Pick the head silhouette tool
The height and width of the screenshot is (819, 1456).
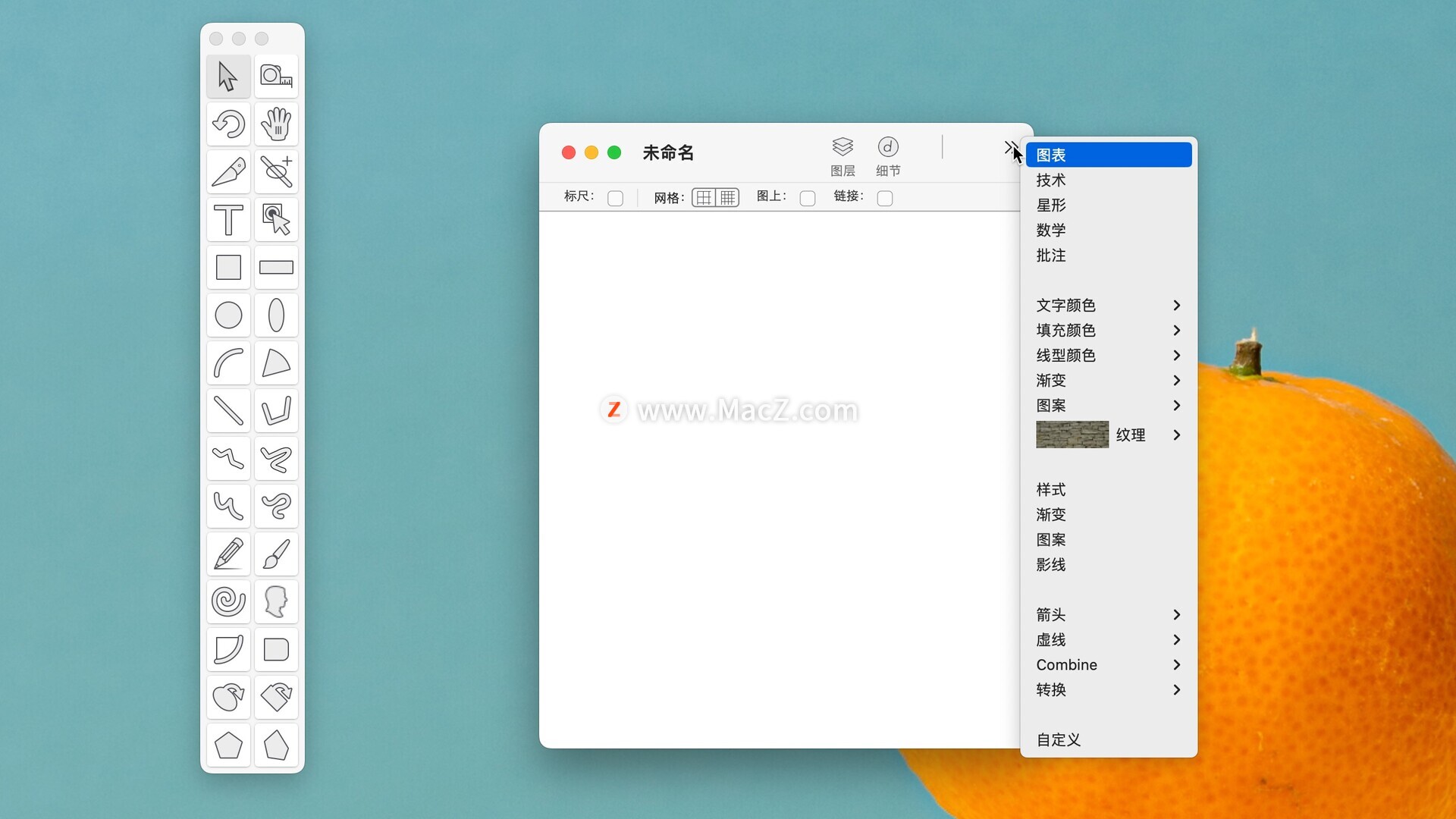(276, 601)
